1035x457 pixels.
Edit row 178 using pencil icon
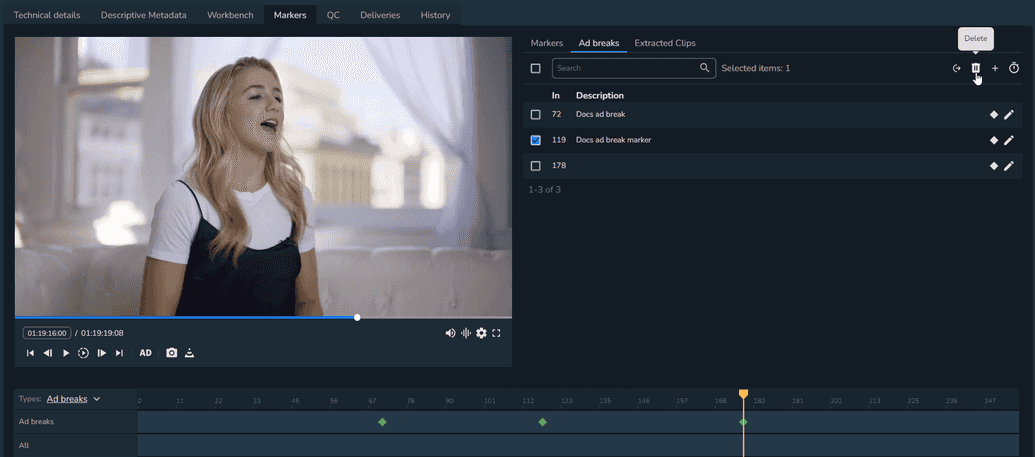(1009, 166)
